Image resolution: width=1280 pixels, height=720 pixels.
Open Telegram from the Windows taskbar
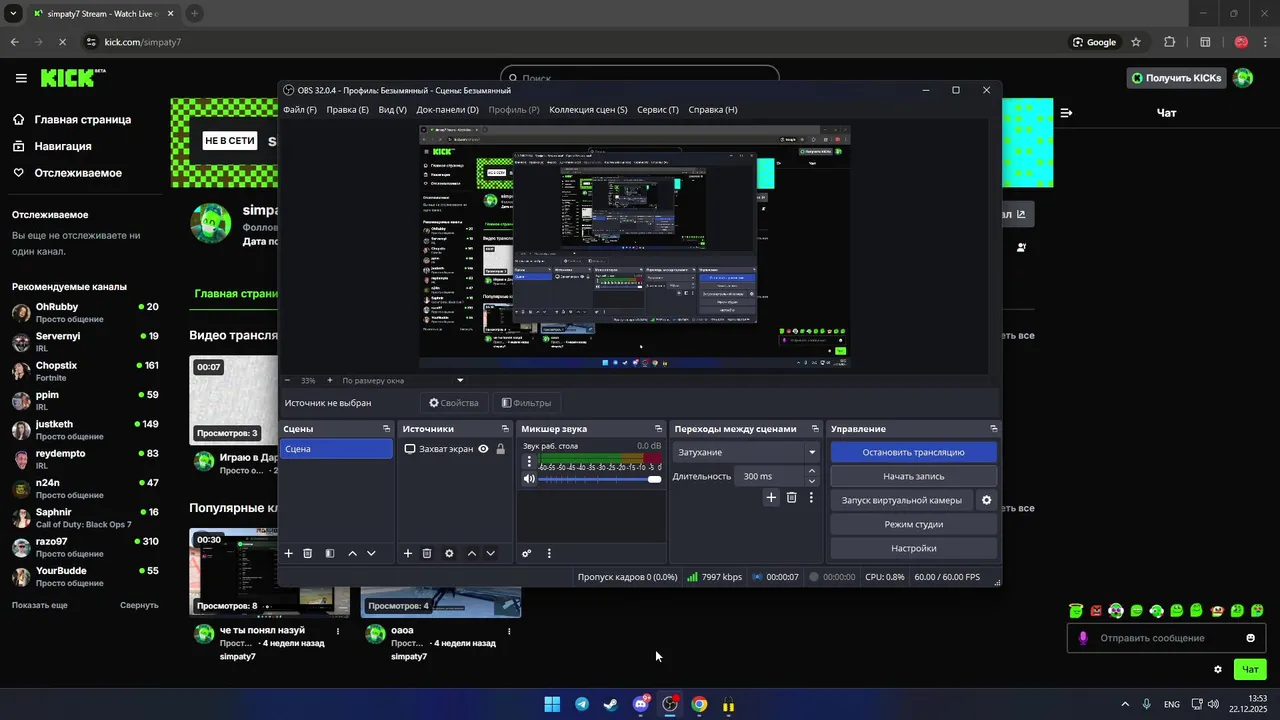coord(582,704)
